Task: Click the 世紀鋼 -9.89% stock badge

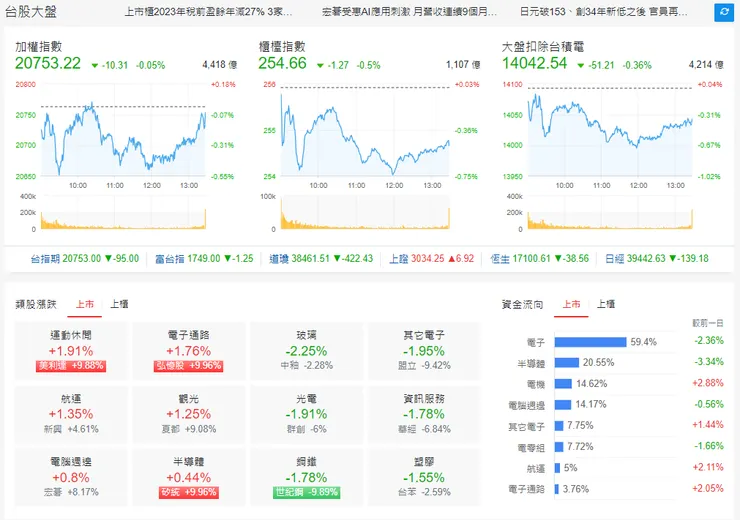Action: (307, 492)
